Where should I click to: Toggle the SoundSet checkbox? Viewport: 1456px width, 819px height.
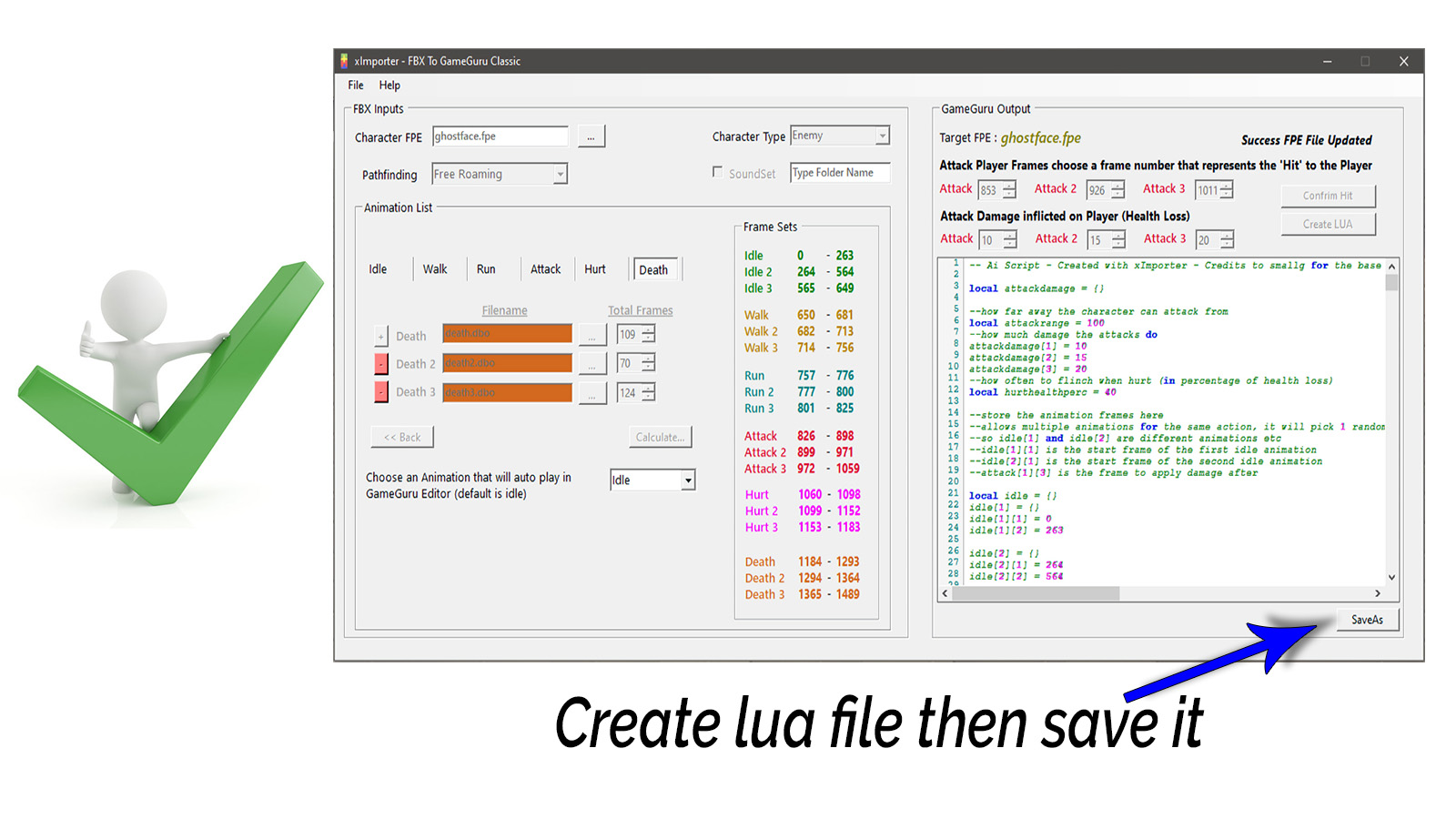717,172
